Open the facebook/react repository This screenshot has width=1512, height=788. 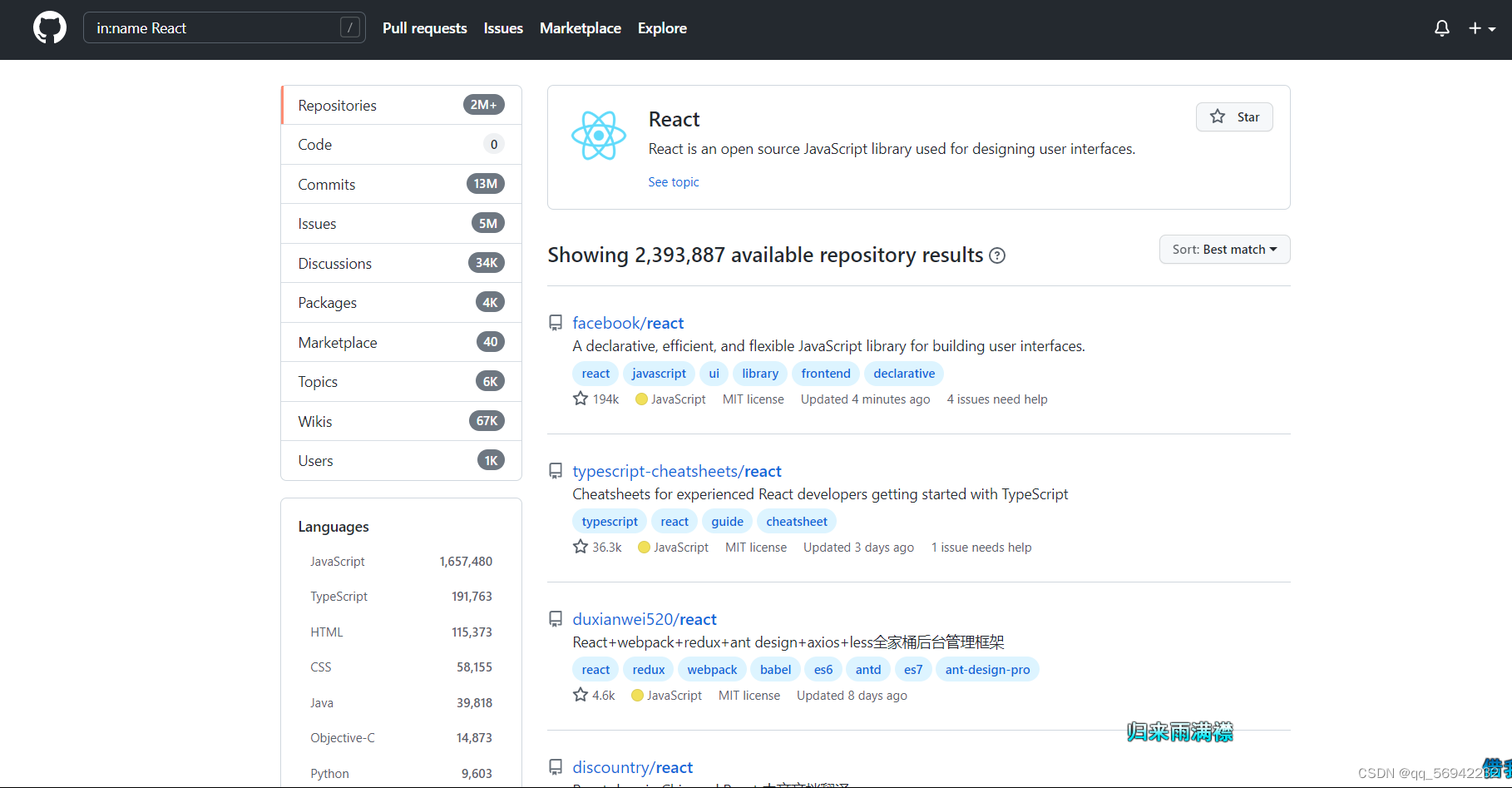point(628,323)
